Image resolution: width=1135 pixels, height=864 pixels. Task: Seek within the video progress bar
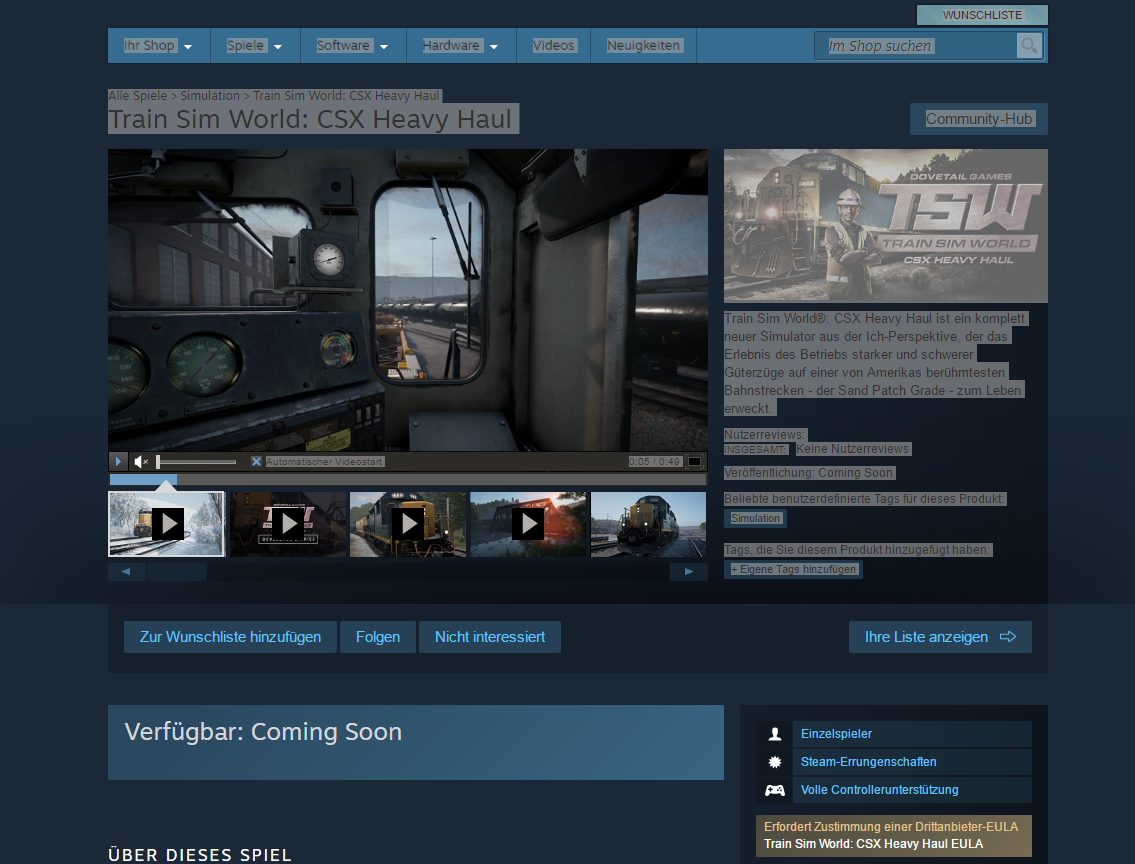408,480
